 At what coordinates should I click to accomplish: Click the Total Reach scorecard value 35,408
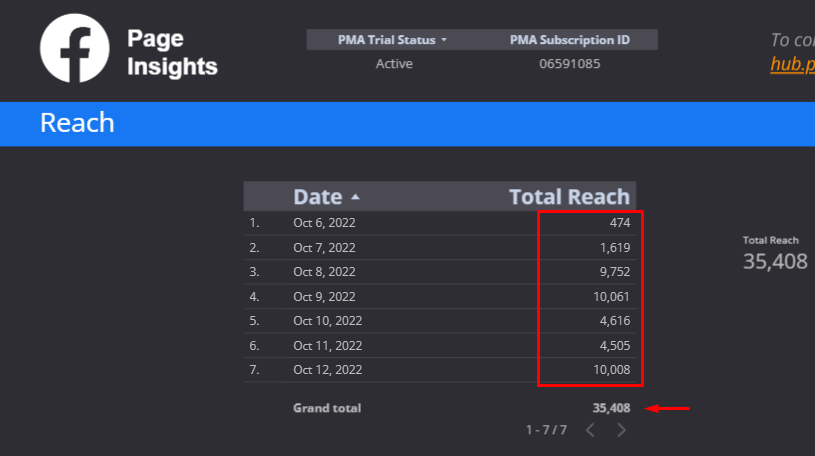(774, 261)
